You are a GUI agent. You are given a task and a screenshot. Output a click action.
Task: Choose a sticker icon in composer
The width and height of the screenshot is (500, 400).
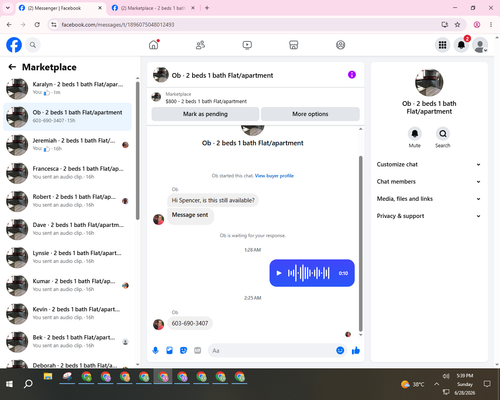[183, 350]
